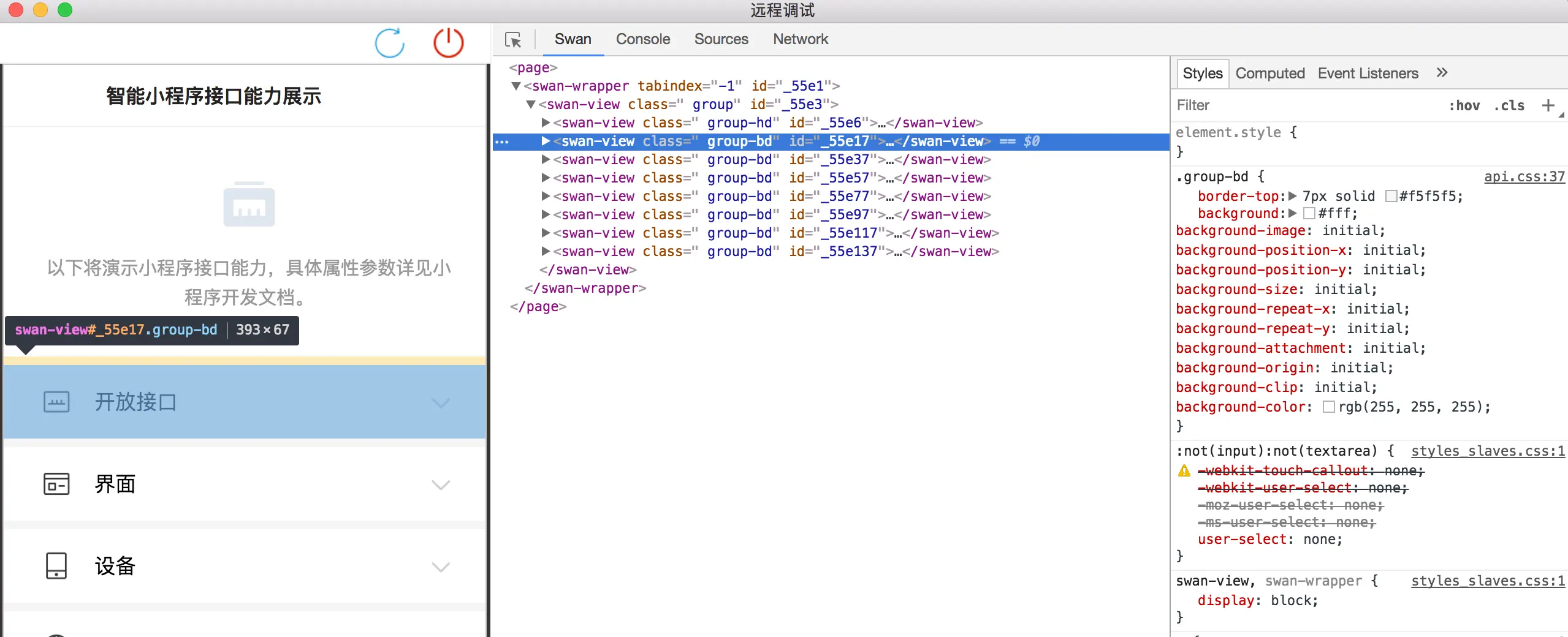
Task: Click warning icon beside -webkit-touch-callout
Action: [1184, 470]
